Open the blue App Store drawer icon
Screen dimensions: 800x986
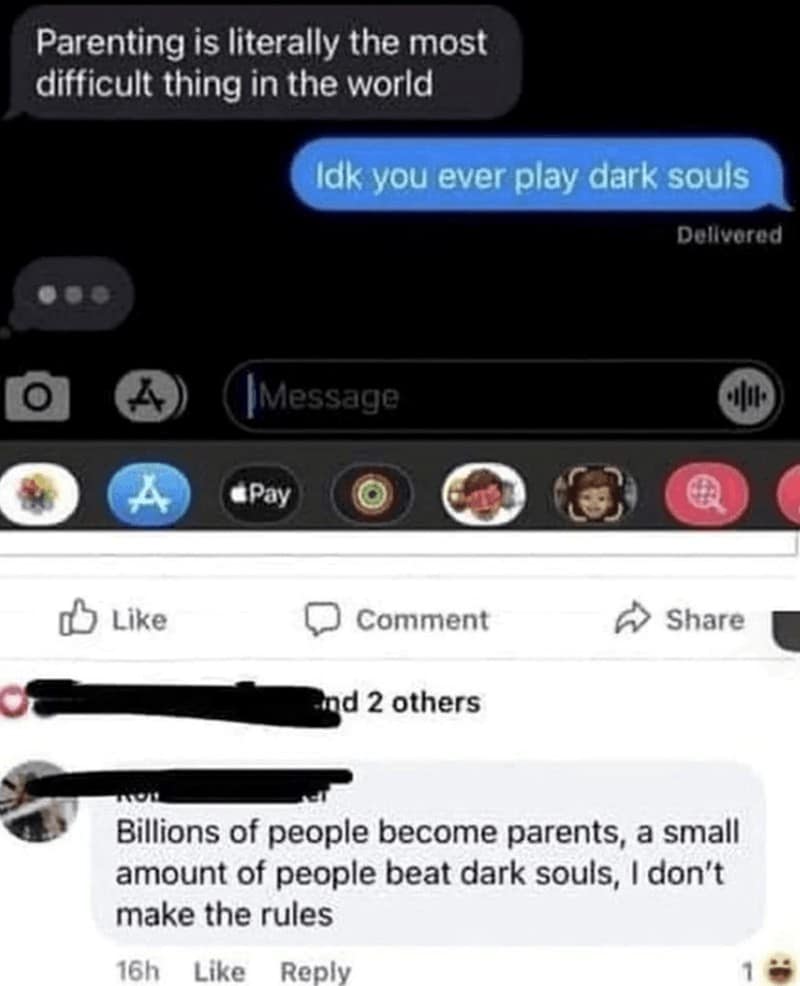(149, 494)
